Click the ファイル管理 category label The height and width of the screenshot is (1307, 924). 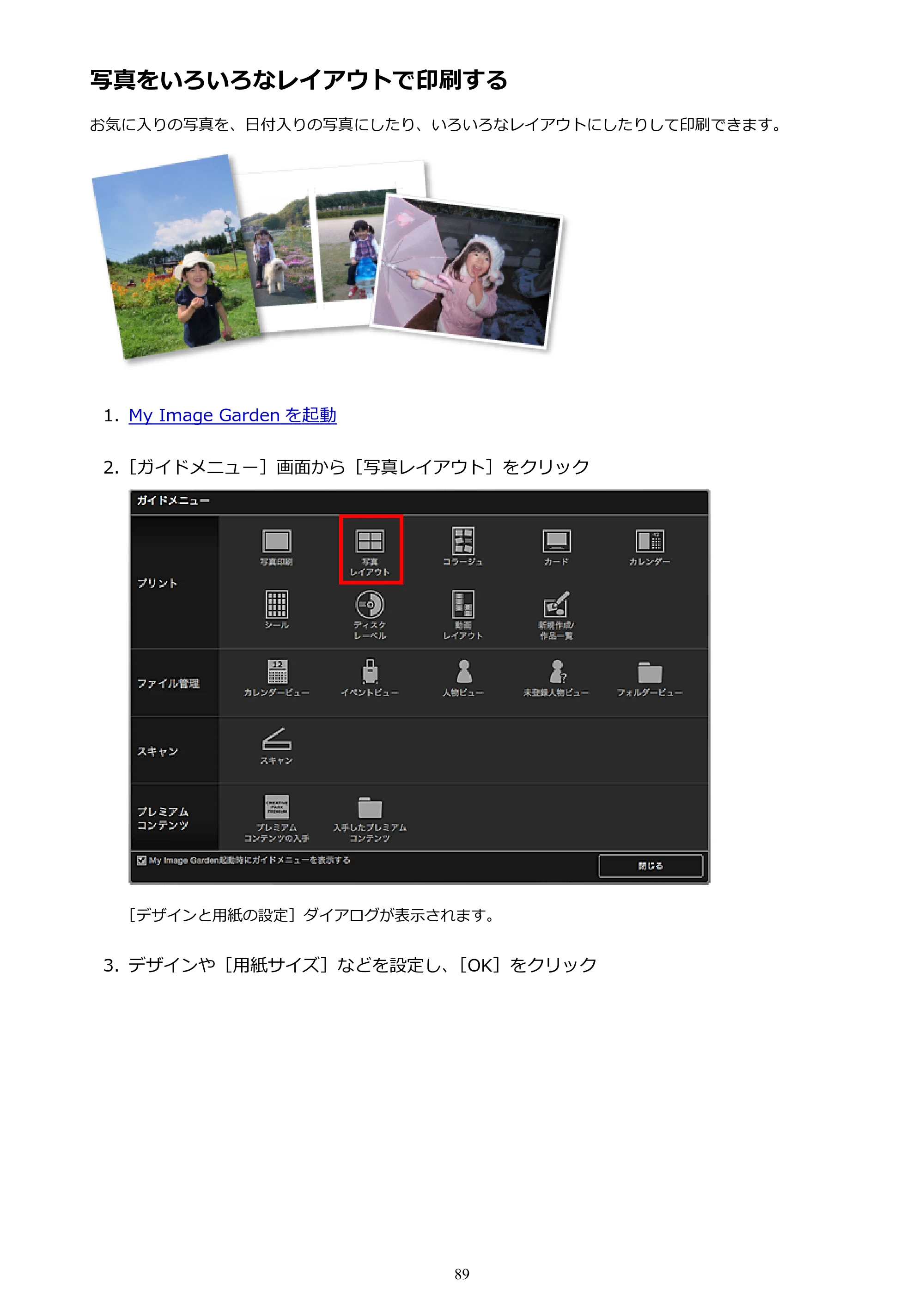(x=168, y=683)
